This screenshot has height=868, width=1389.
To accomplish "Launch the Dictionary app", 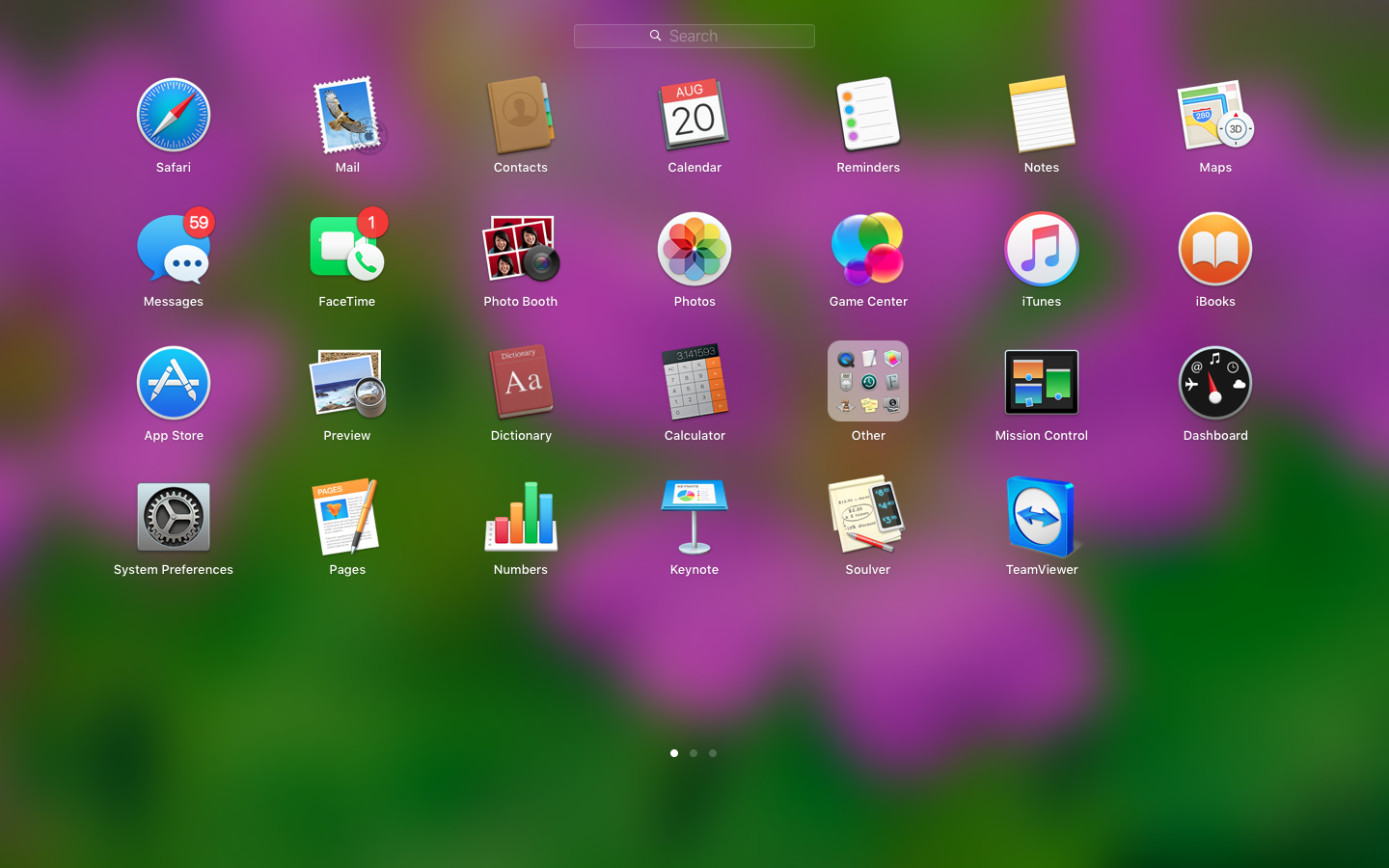I will pyautogui.click(x=521, y=383).
